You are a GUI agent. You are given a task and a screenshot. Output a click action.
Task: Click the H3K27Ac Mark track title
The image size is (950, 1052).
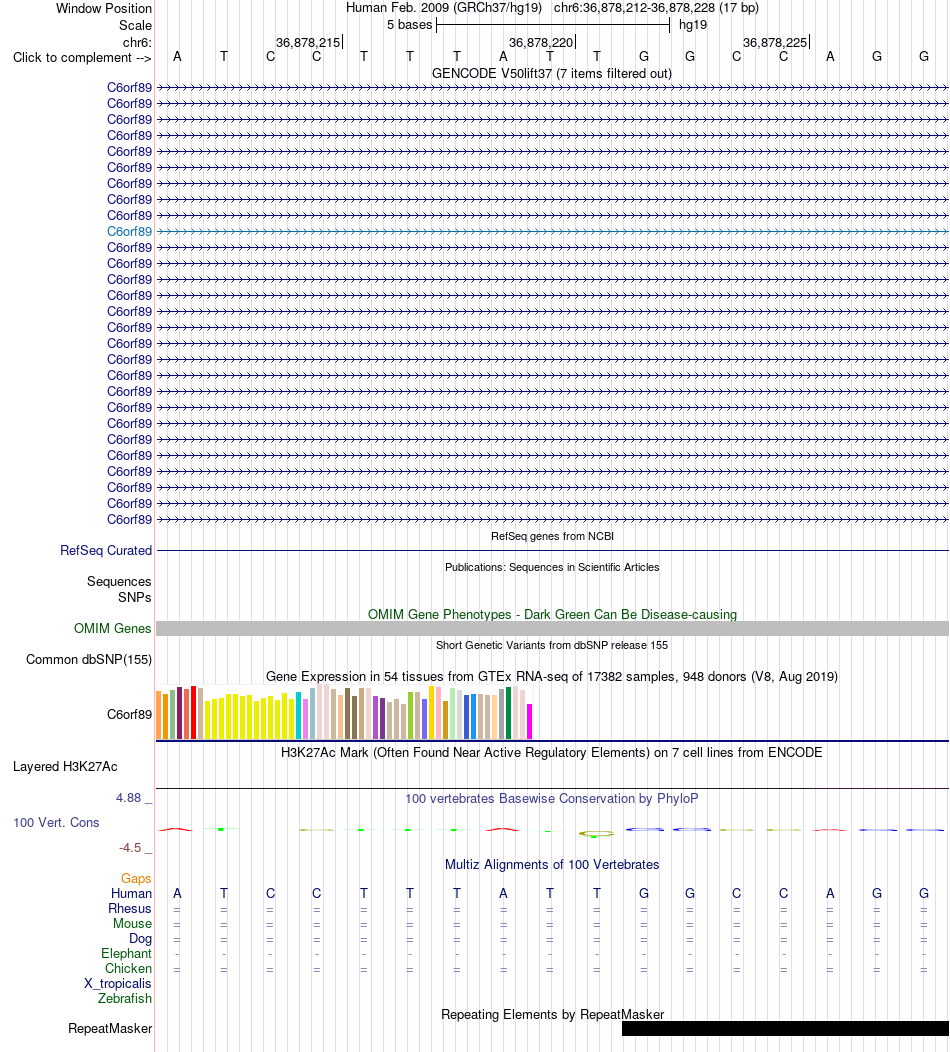click(x=551, y=753)
